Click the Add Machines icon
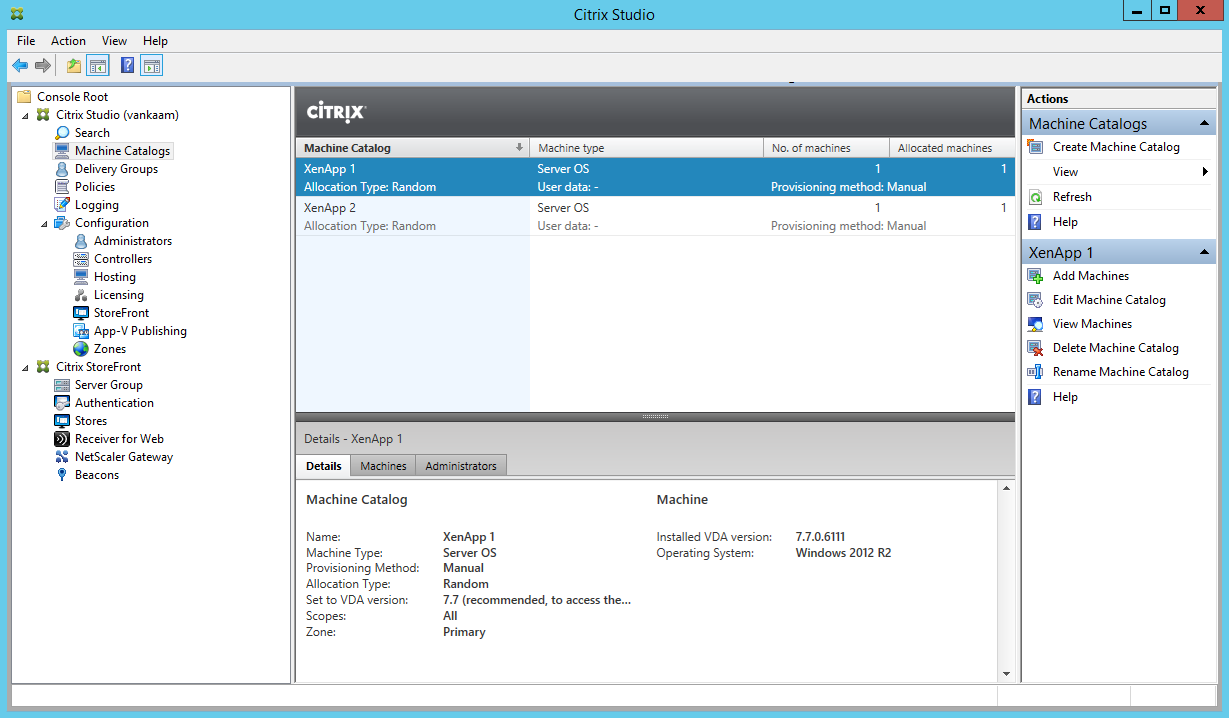The height and width of the screenshot is (718, 1229). pyautogui.click(x=1035, y=276)
